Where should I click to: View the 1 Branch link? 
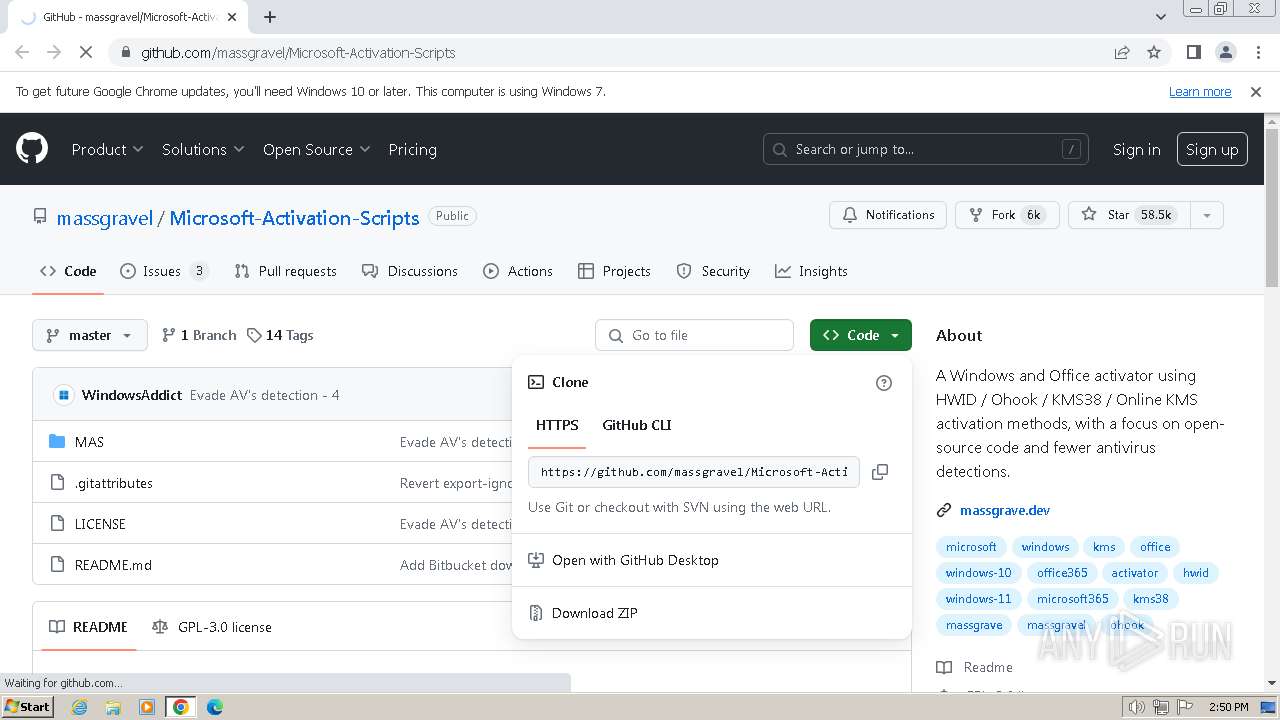click(199, 335)
